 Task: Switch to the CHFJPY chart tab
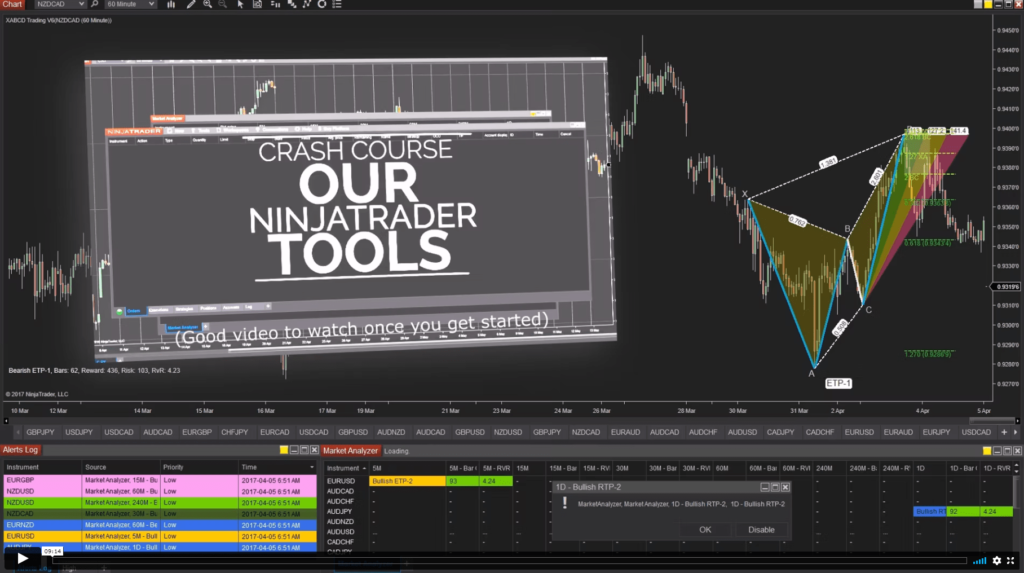click(x=234, y=432)
